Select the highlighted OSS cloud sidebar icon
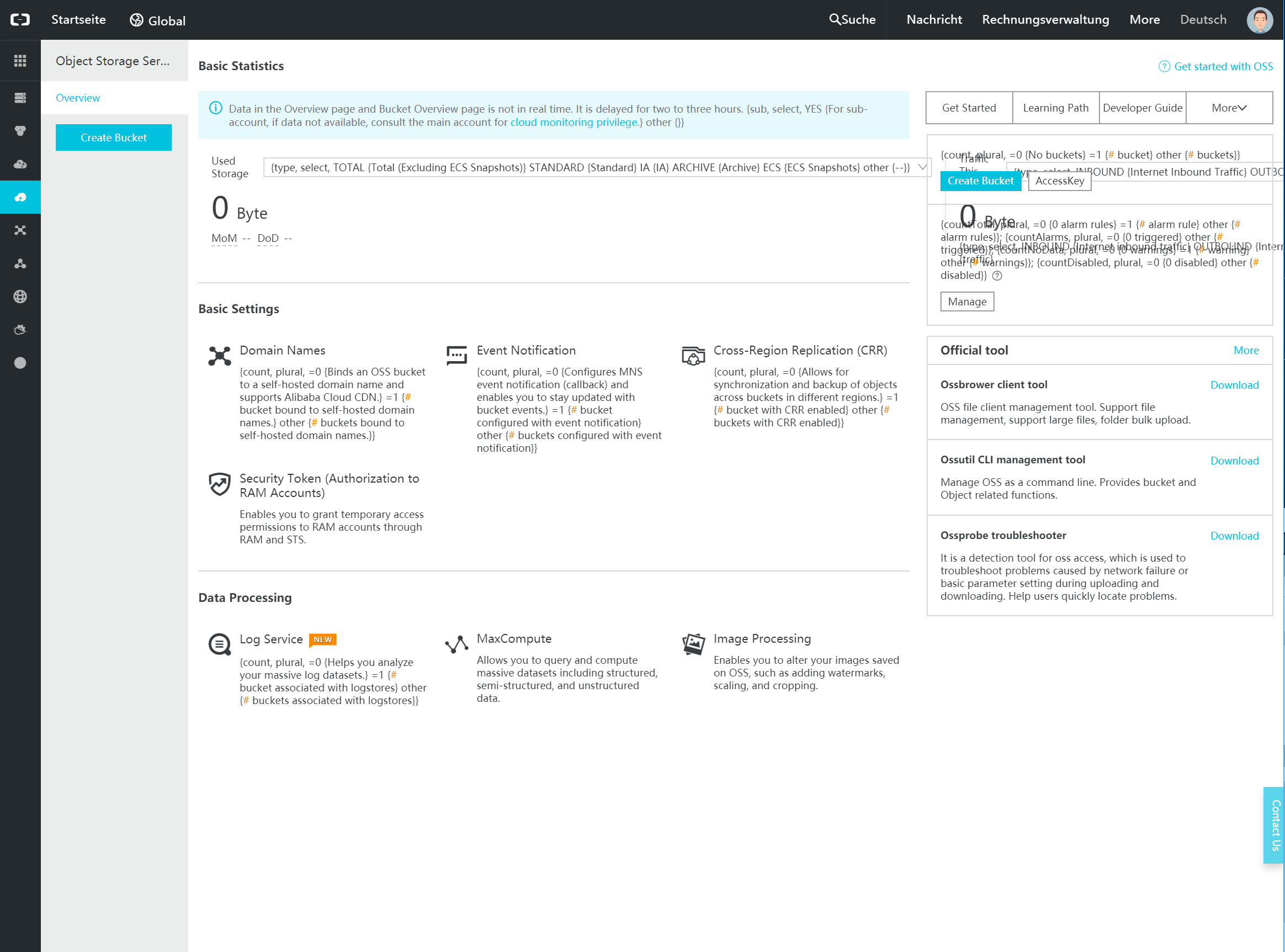Screen dimensions: 1285x952 point(20,197)
